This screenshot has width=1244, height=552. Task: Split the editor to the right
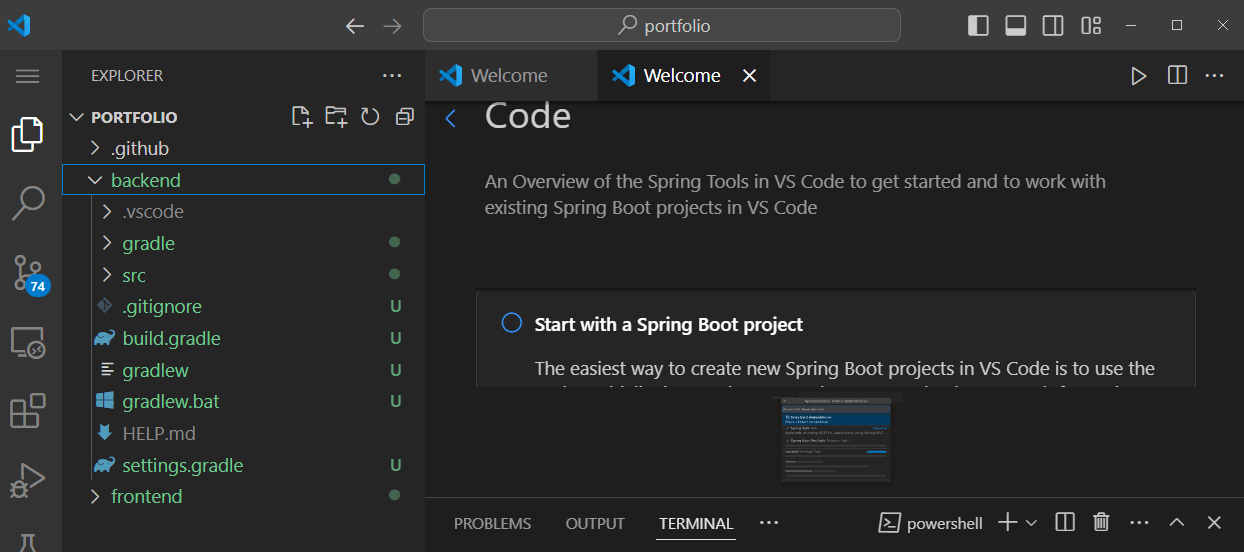coord(1177,76)
